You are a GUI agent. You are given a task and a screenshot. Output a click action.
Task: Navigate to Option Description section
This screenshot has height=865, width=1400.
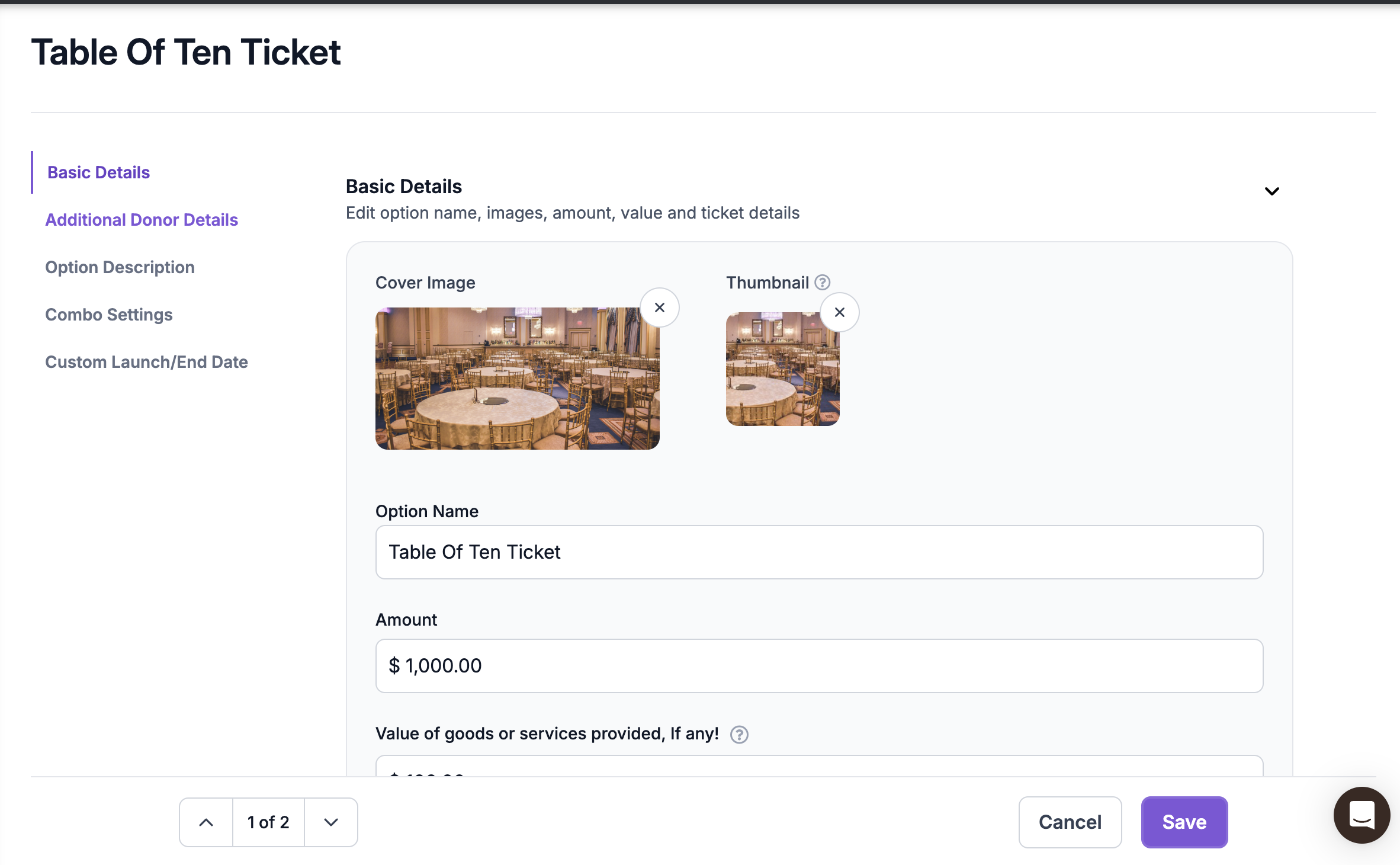tap(120, 267)
